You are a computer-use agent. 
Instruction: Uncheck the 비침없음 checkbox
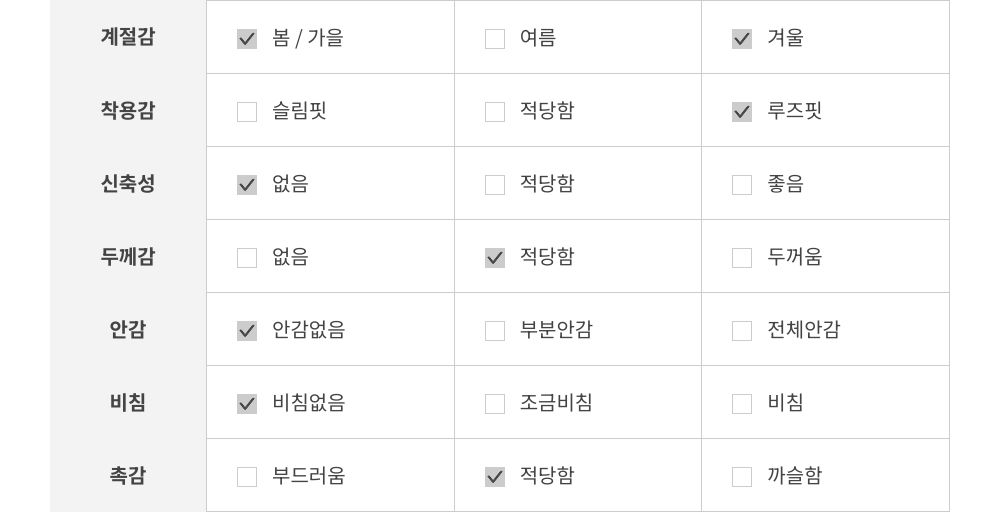coord(247,404)
